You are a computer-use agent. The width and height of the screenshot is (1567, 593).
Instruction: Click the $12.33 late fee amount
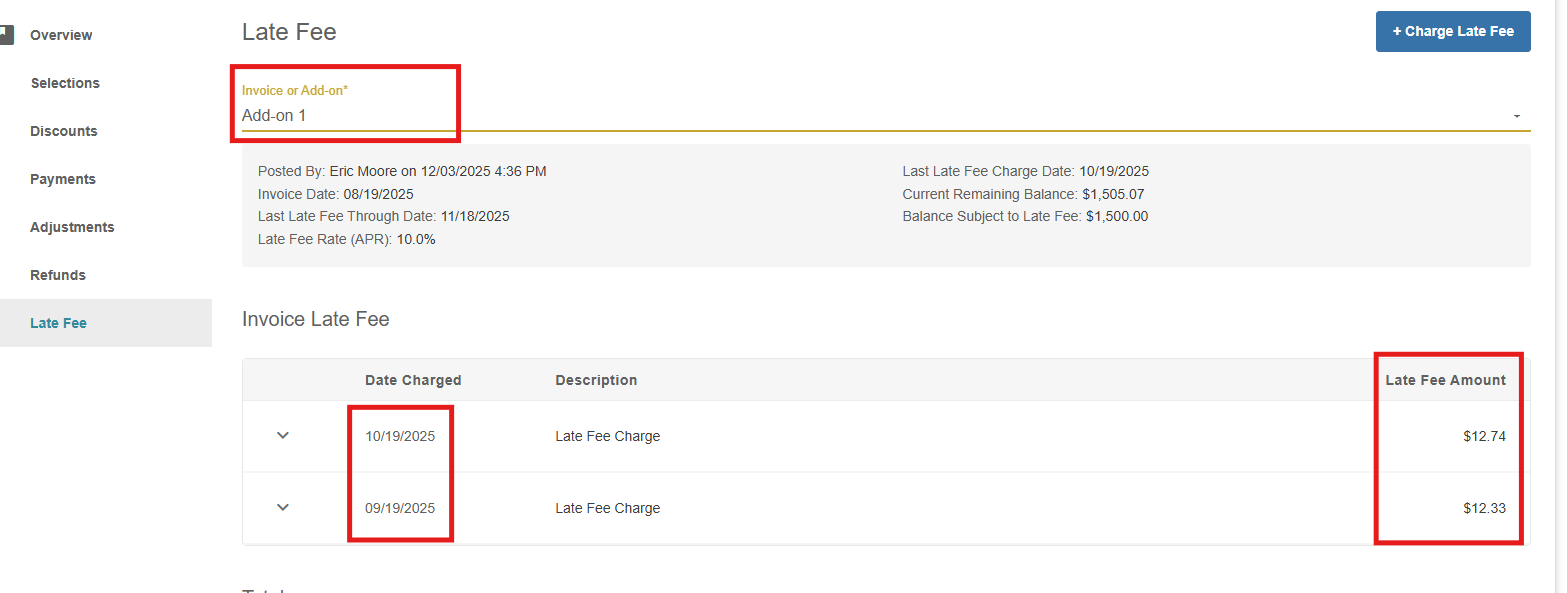pyautogui.click(x=1484, y=508)
